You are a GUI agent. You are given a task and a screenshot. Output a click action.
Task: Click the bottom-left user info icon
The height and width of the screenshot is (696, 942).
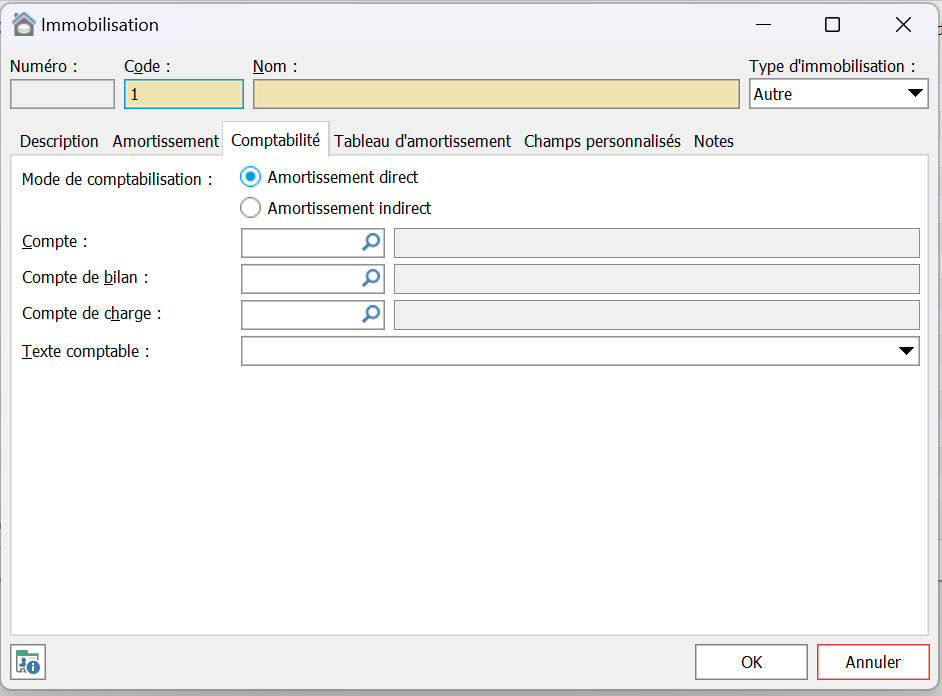[x=28, y=662]
